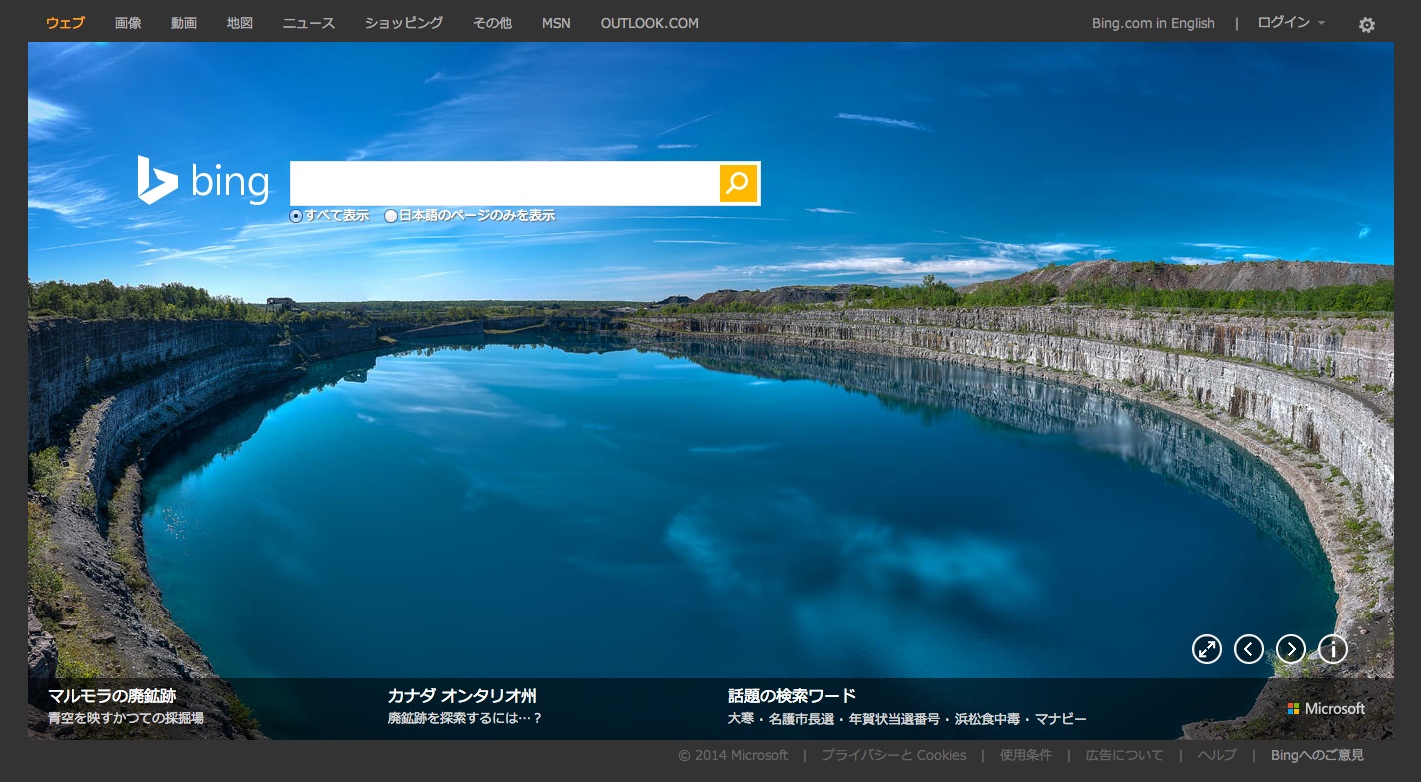Click the fullscreen expand image icon
This screenshot has height=782, width=1421.
(x=1207, y=649)
